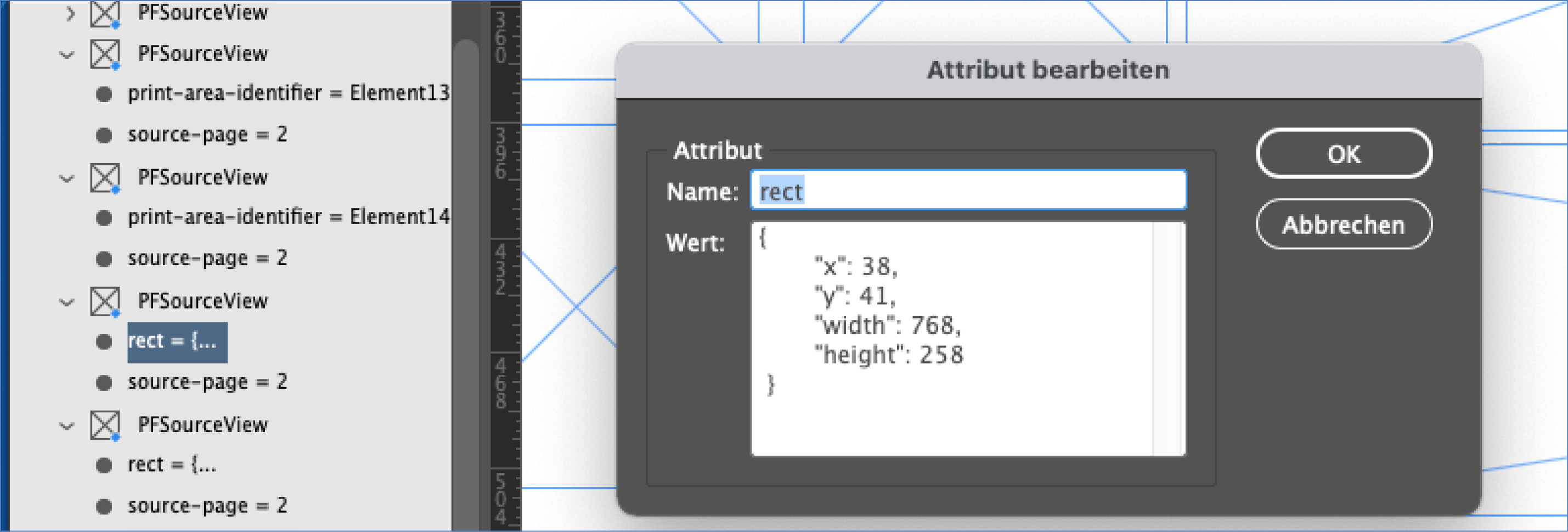Viewport: 1568px width, 532px height.
Task: Click the icon of the collapsed PFSourceView element
Action: coord(104,13)
